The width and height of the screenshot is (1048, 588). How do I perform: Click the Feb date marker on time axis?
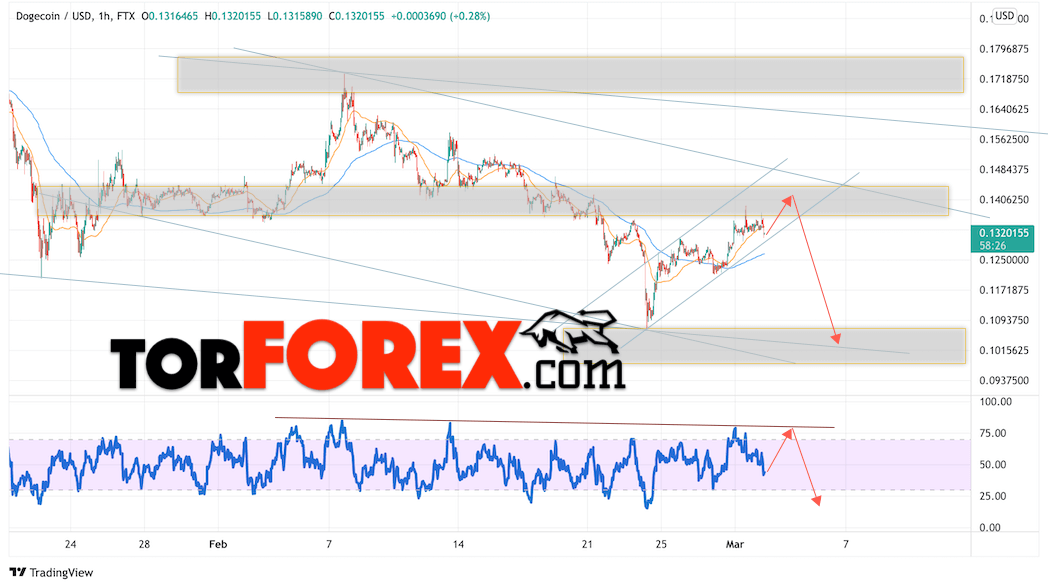click(x=218, y=545)
